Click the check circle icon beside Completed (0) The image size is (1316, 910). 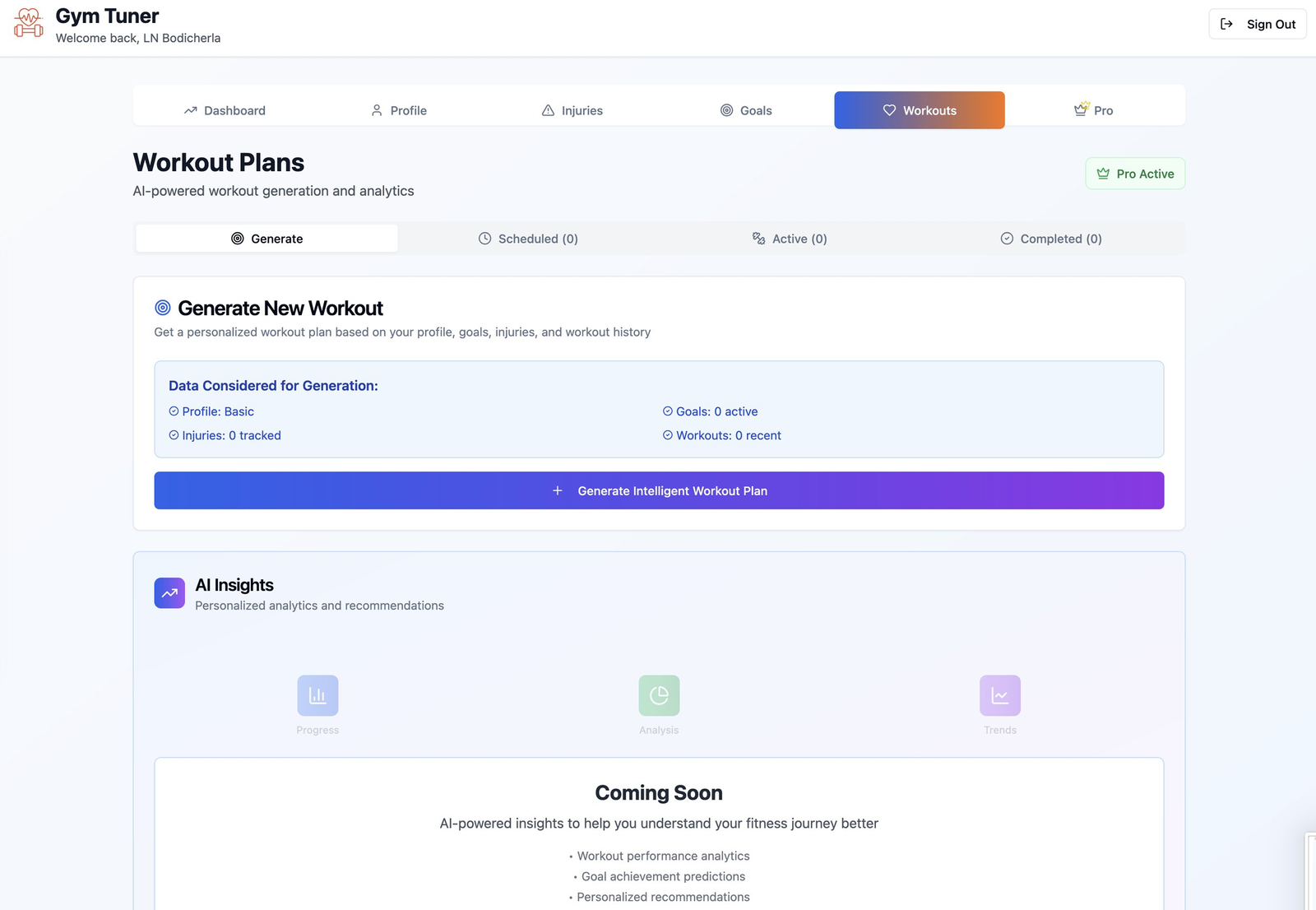pos(1007,239)
